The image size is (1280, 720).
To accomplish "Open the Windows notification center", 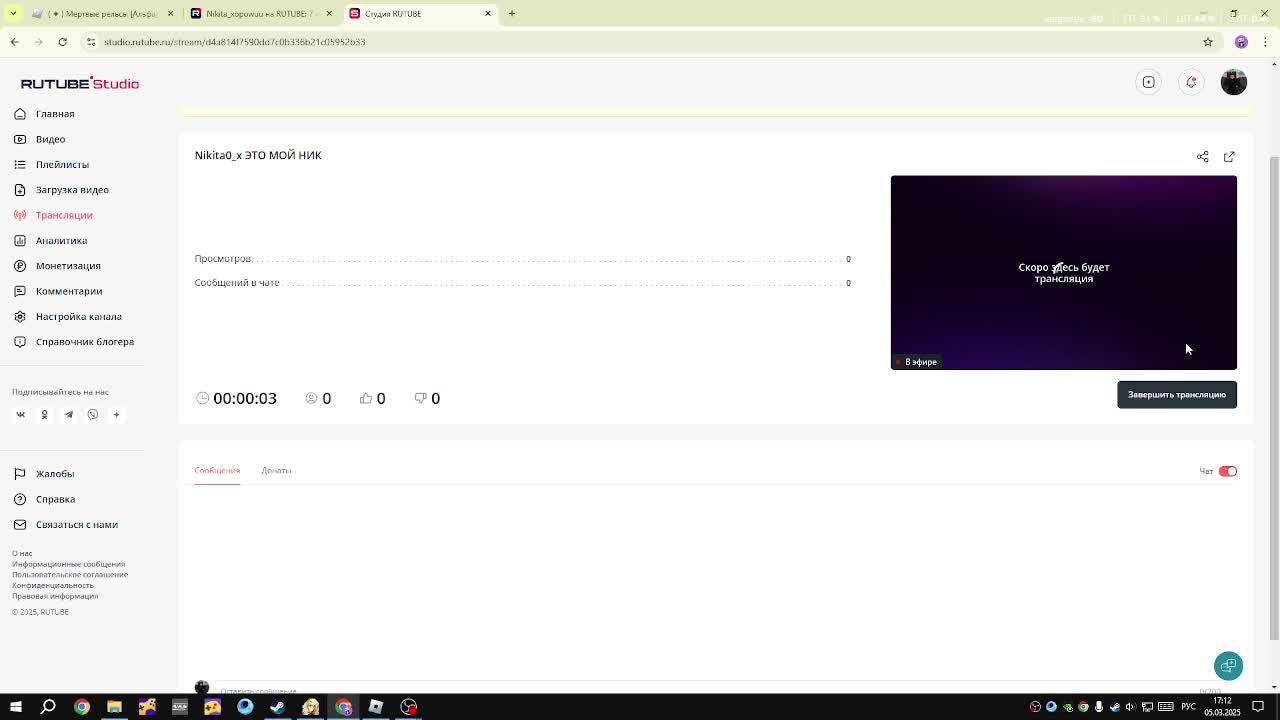I will tap(1258, 707).
